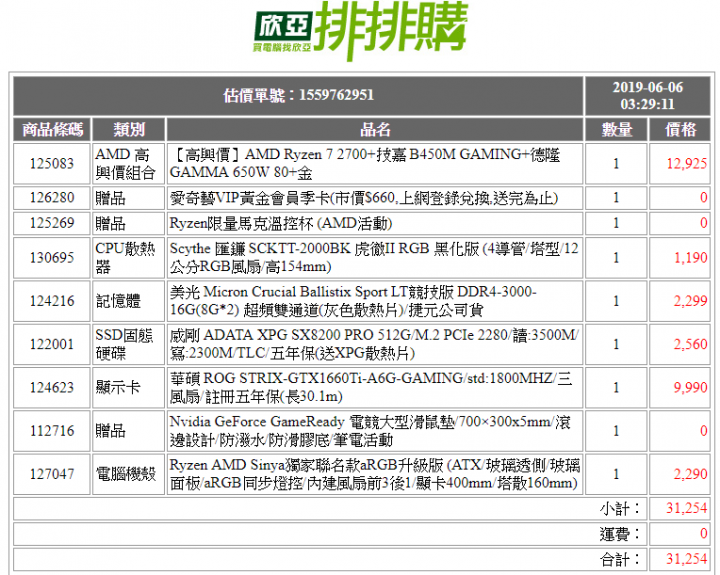Click the shipping fee value 0
Screen dimensions: 720x575
[x=703, y=534]
